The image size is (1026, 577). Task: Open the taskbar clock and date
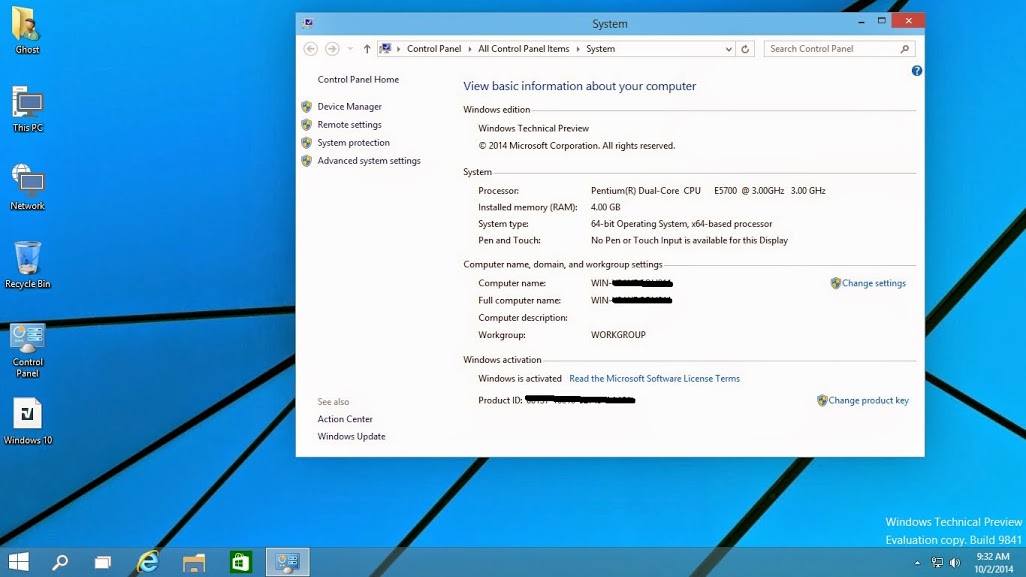tap(993, 563)
